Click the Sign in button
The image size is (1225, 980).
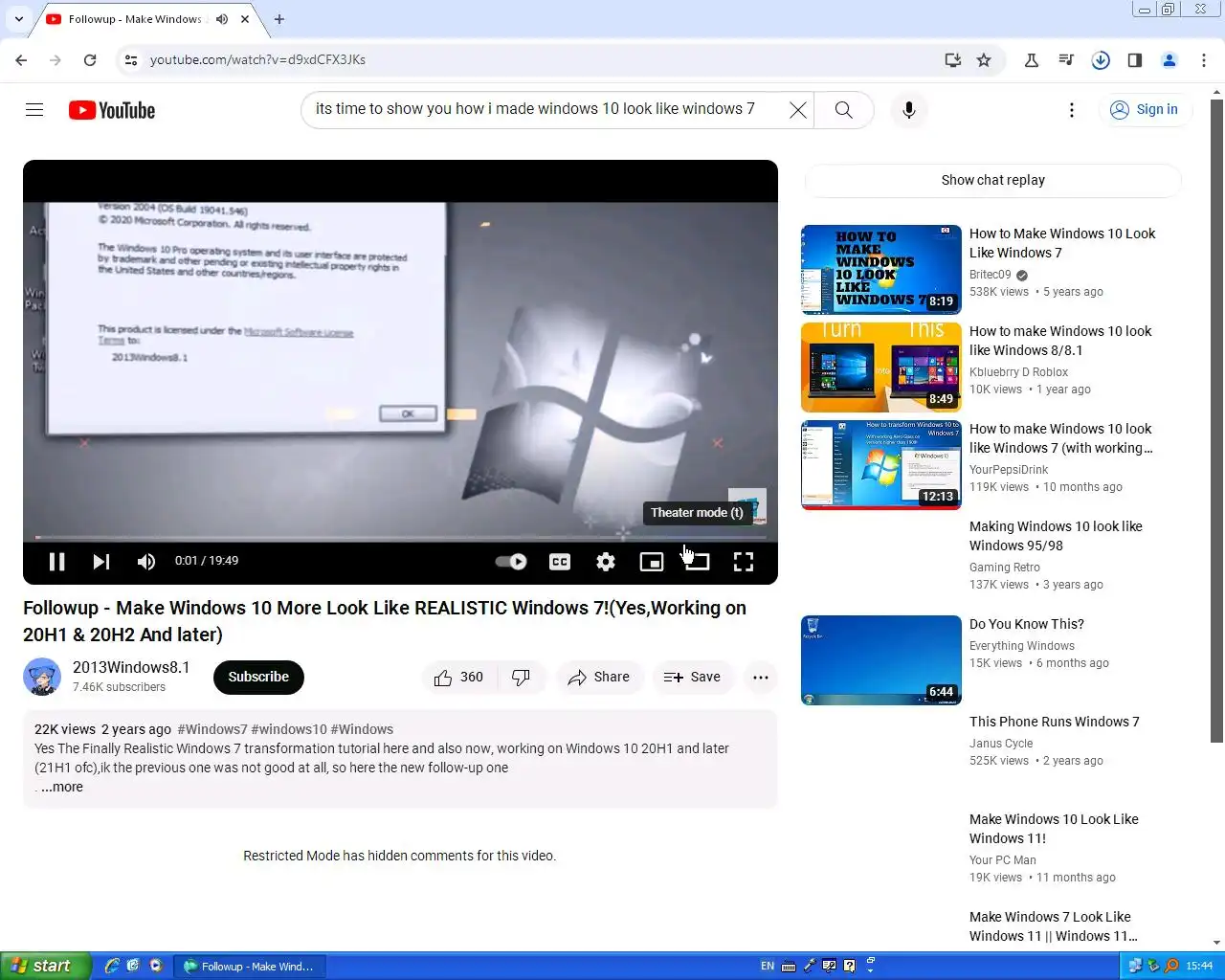pyautogui.click(x=1145, y=110)
